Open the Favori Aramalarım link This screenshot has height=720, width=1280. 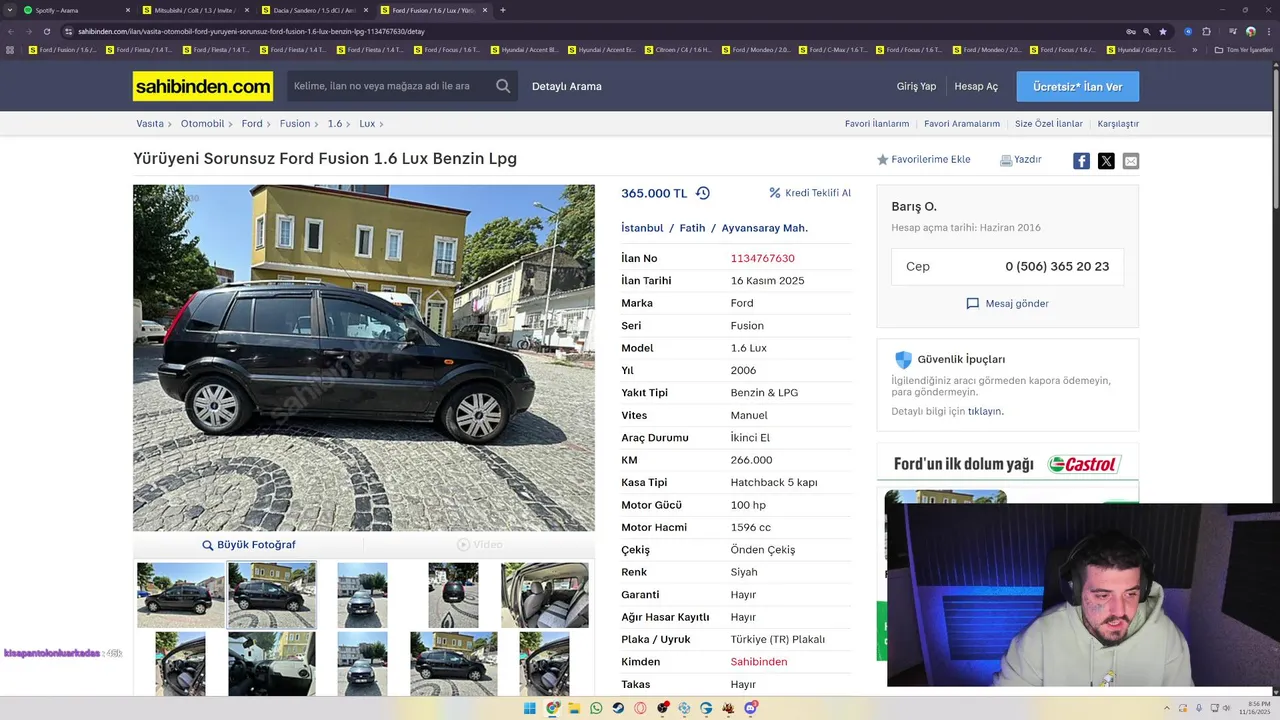(x=962, y=124)
